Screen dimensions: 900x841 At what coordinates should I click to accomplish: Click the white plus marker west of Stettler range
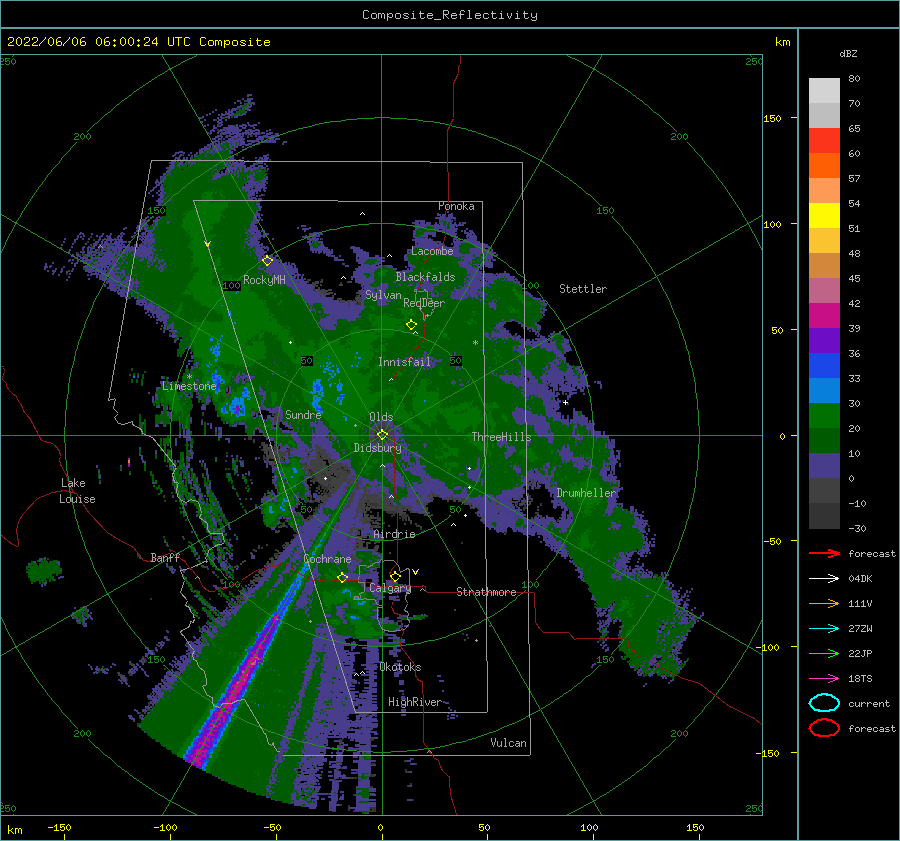(x=565, y=402)
